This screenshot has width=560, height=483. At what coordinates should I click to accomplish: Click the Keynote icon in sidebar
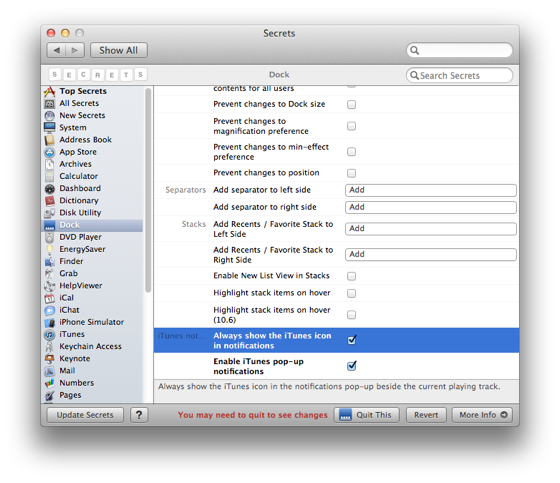point(50,359)
